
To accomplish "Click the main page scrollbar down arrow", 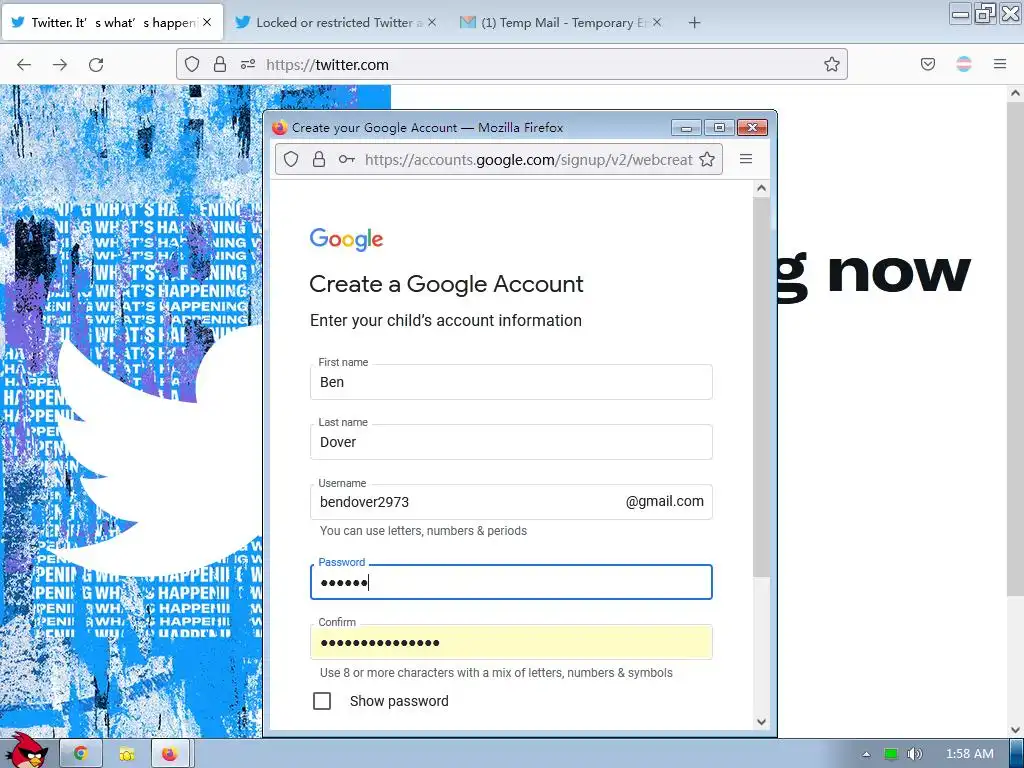I will (x=1015, y=729).
